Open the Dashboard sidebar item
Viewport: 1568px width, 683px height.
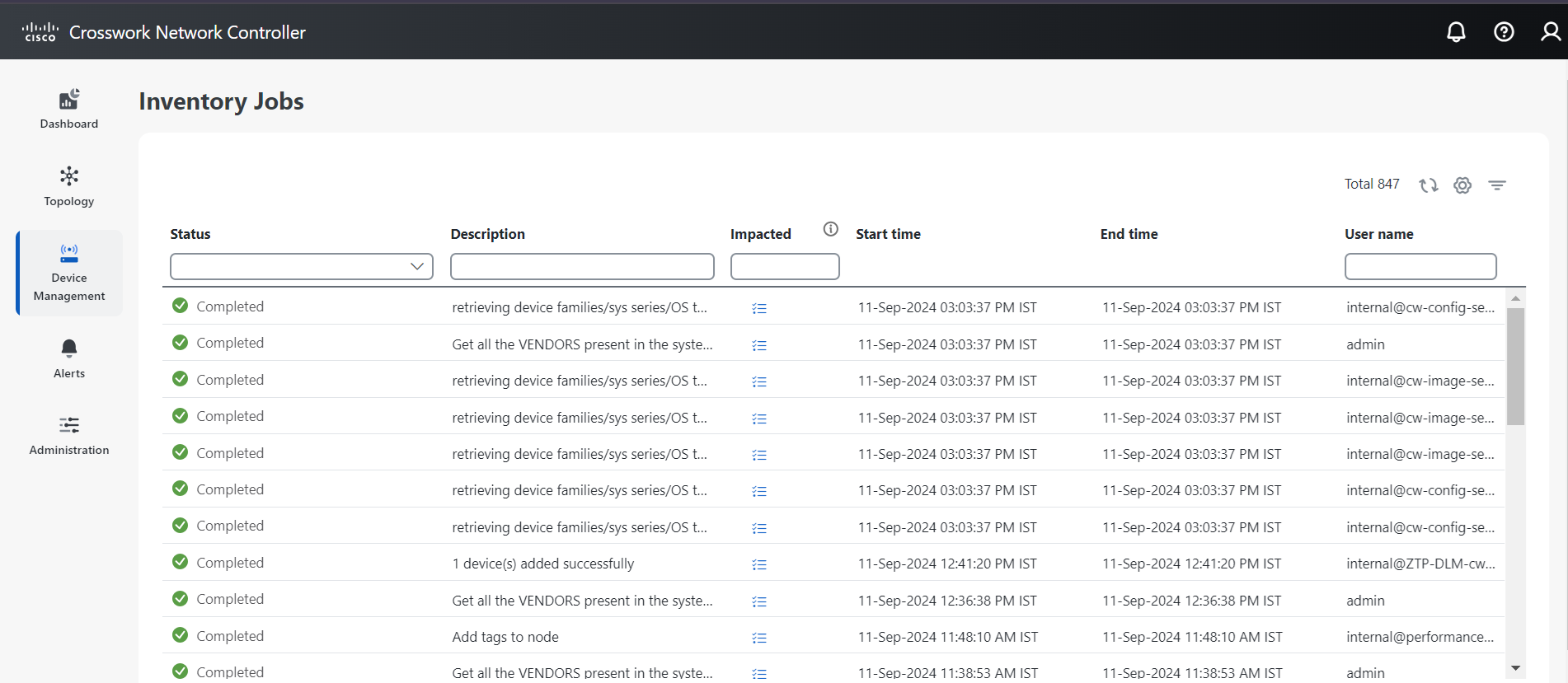point(69,109)
